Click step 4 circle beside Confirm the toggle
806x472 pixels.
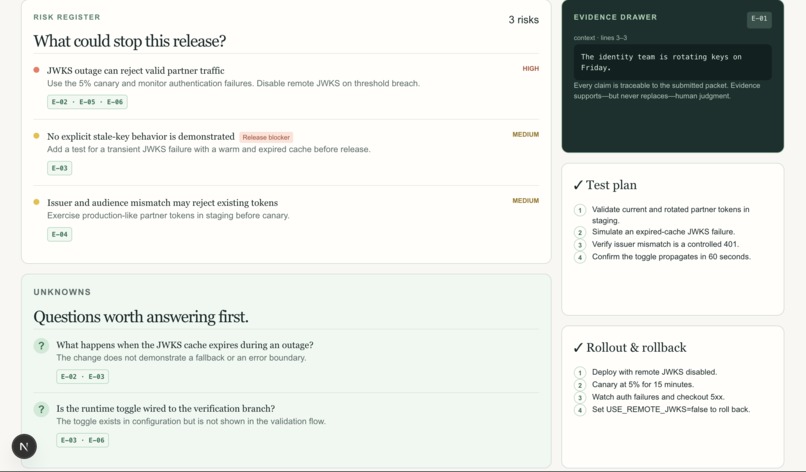[580, 257]
